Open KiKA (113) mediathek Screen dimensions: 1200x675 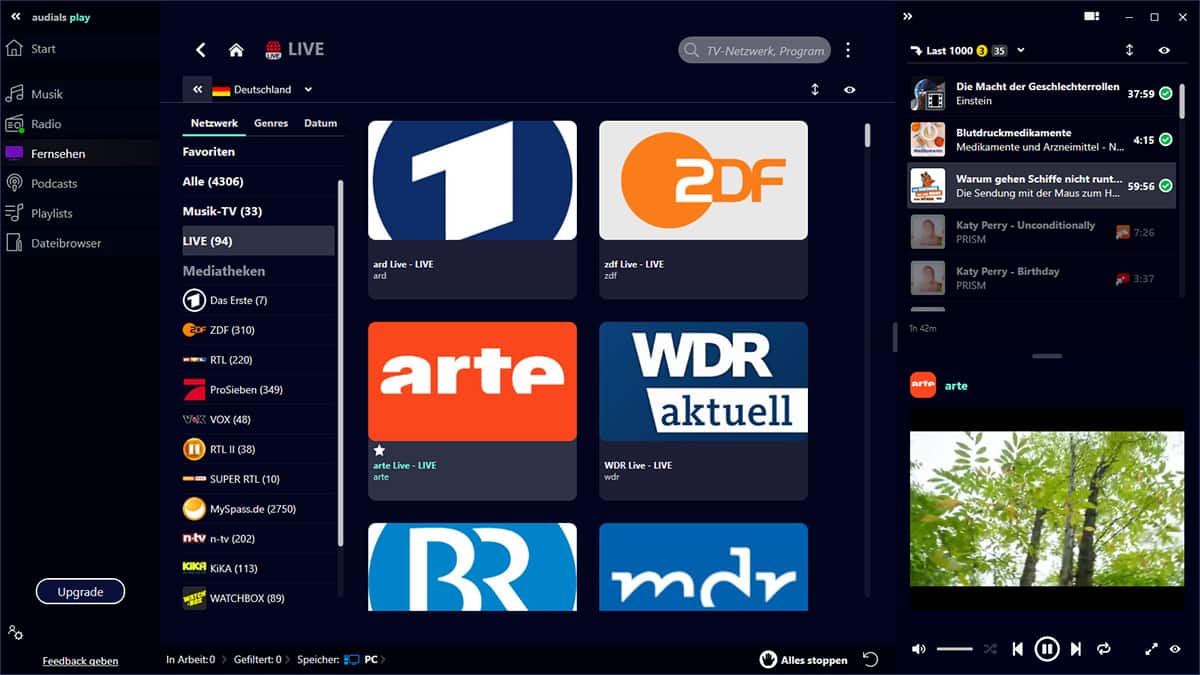258,568
